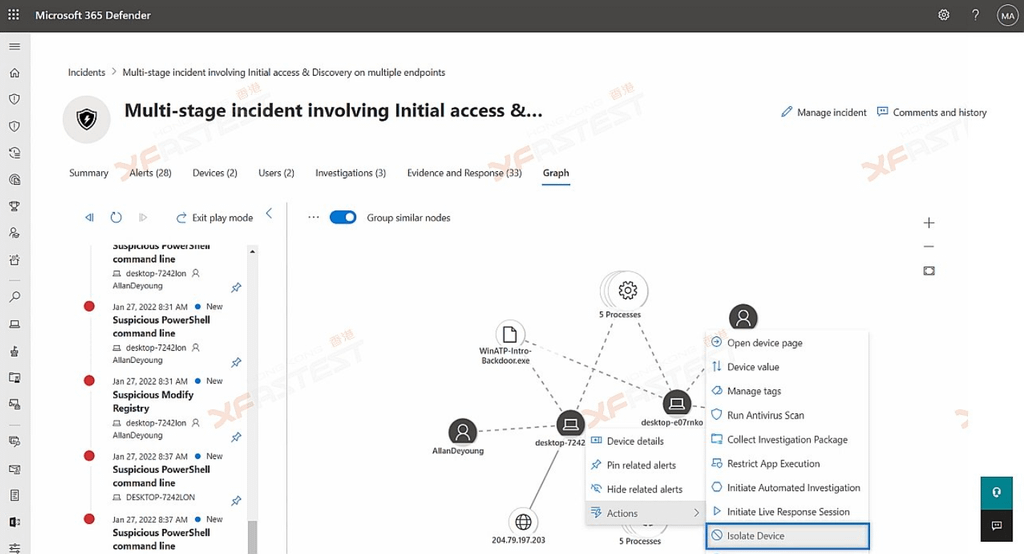The width and height of the screenshot is (1024, 554).
Task: Switch to the Devices (2) tab
Action: 215,173
